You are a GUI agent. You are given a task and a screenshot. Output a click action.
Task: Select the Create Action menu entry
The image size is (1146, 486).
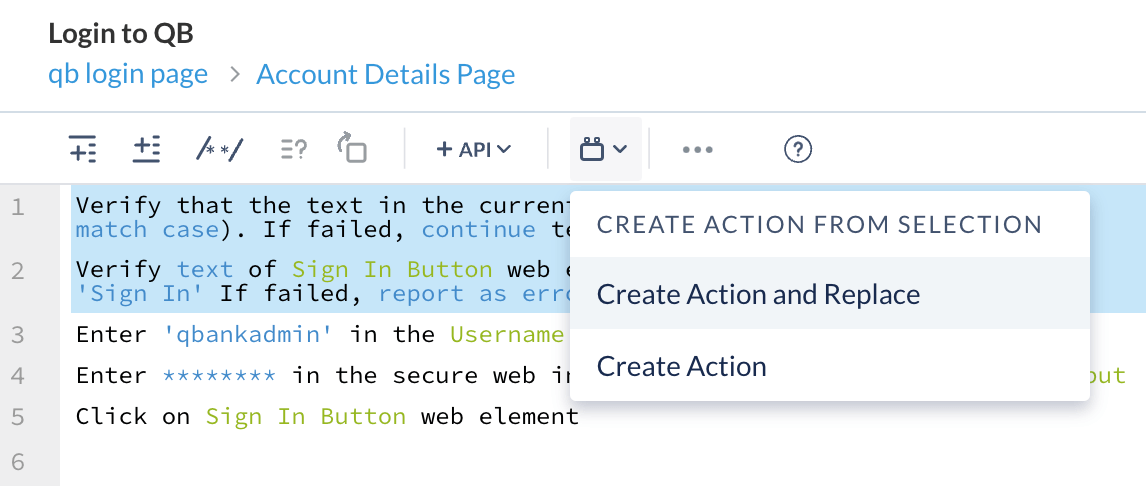click(681, 367)
